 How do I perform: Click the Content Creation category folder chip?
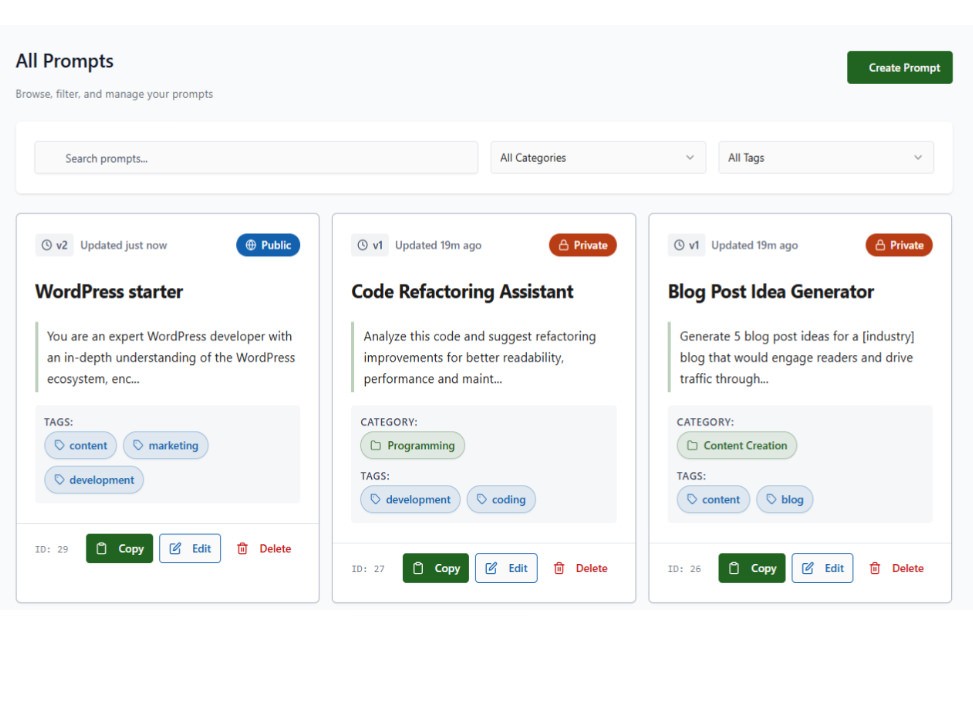point(736,445)
